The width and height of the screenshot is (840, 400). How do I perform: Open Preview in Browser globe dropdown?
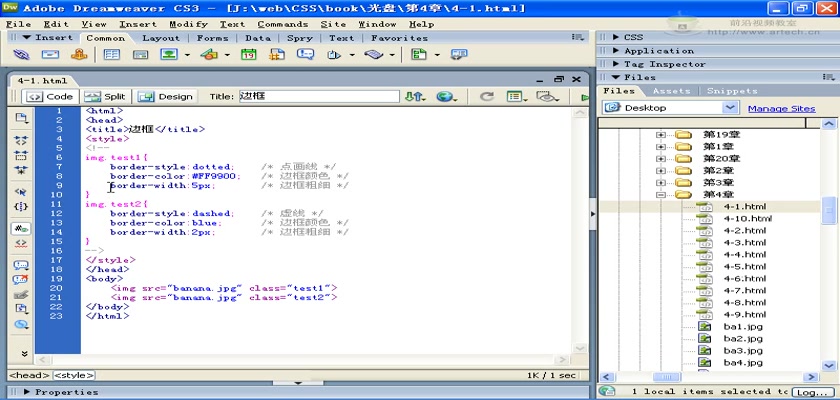(x=447, y=97)
